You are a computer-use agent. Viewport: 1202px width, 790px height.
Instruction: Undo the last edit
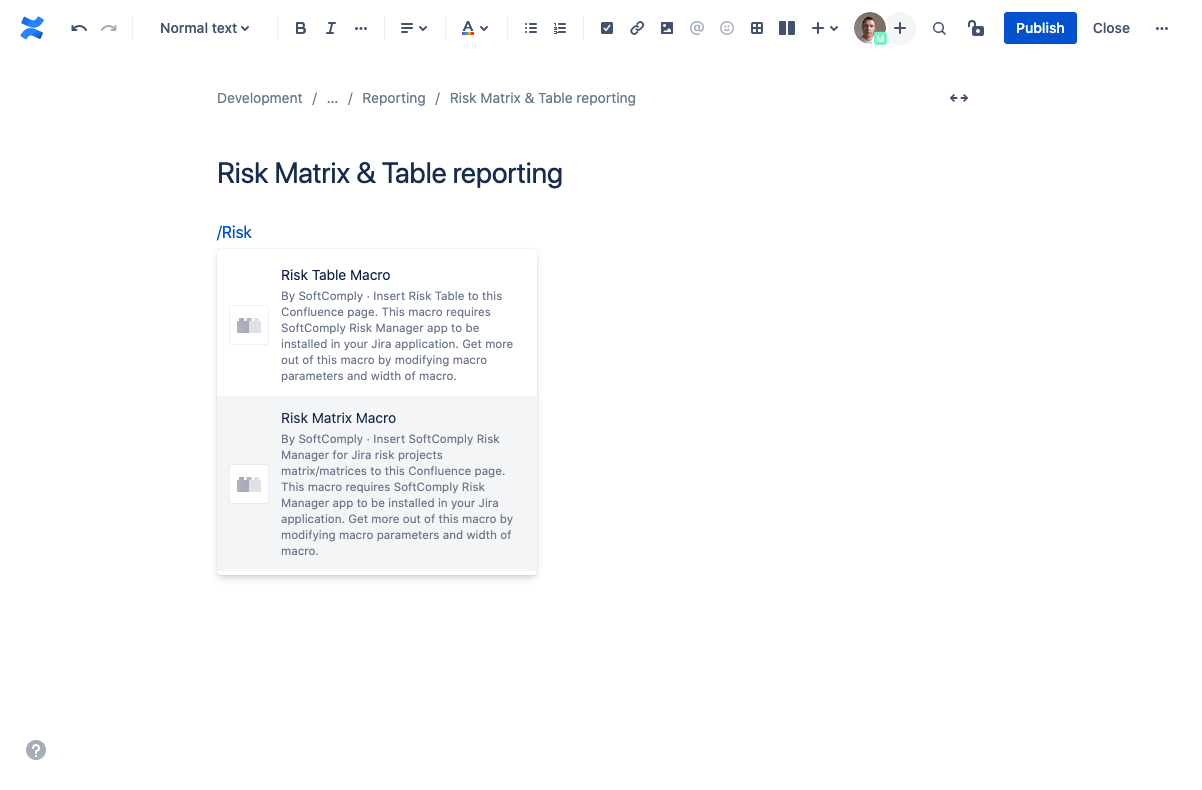79,28
